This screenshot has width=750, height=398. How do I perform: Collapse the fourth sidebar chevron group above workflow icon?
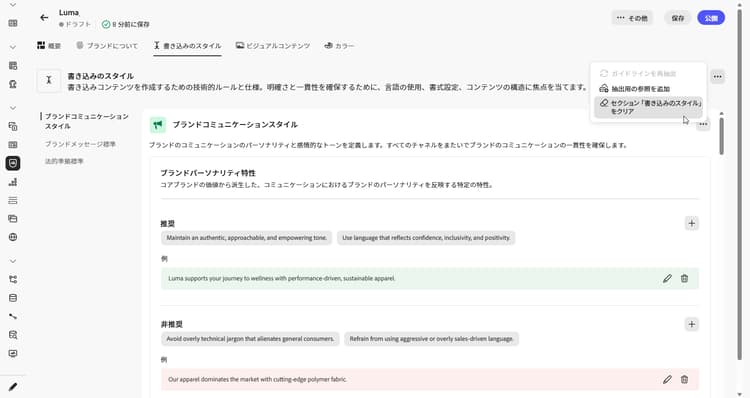13,261
